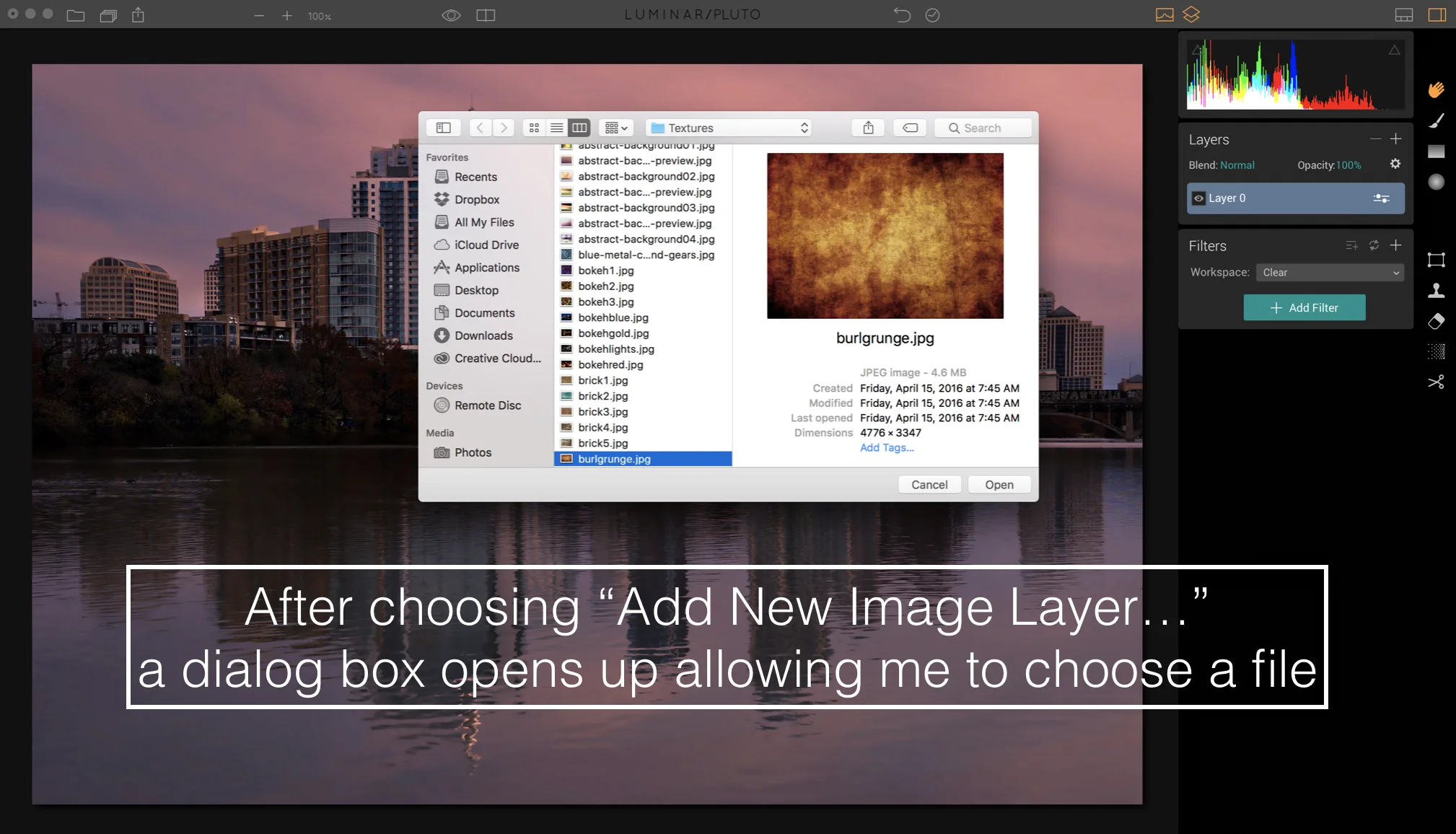Image resolution: width=1456 pixels, height=834 pixels.
Task: Select Desktop in Favorites sidebar
Action: coord(475,290)
